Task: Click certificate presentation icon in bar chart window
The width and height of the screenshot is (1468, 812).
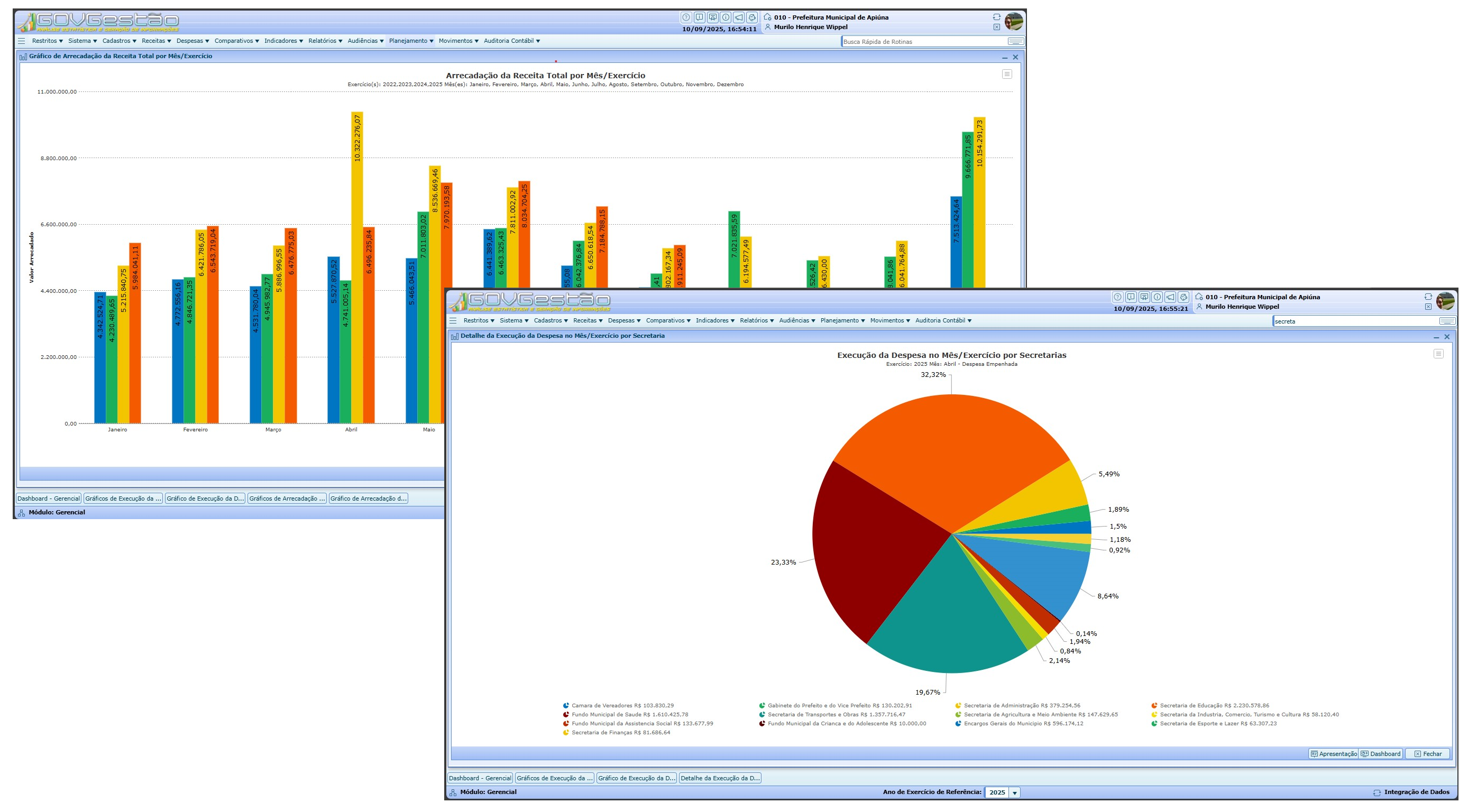Action: click(x=713, y=17)
